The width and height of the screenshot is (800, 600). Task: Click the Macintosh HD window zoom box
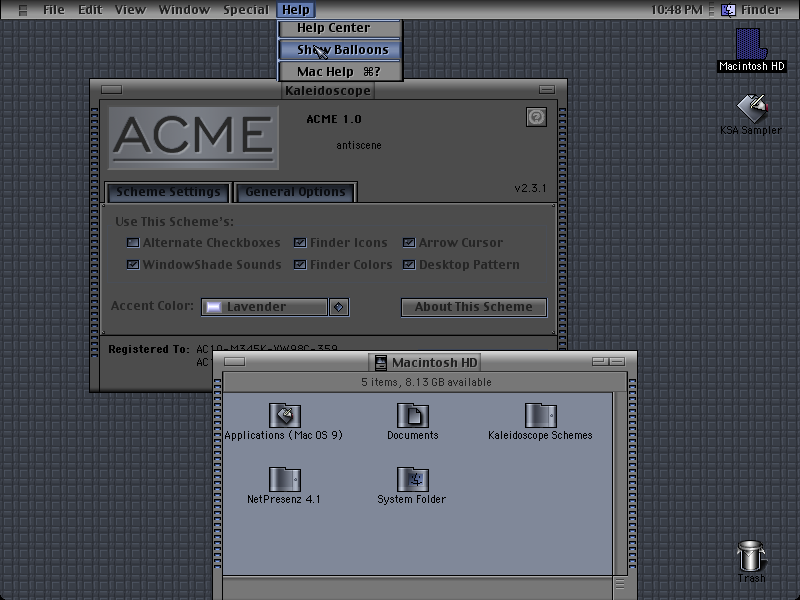pyautogui.click(x=600, y=361)
